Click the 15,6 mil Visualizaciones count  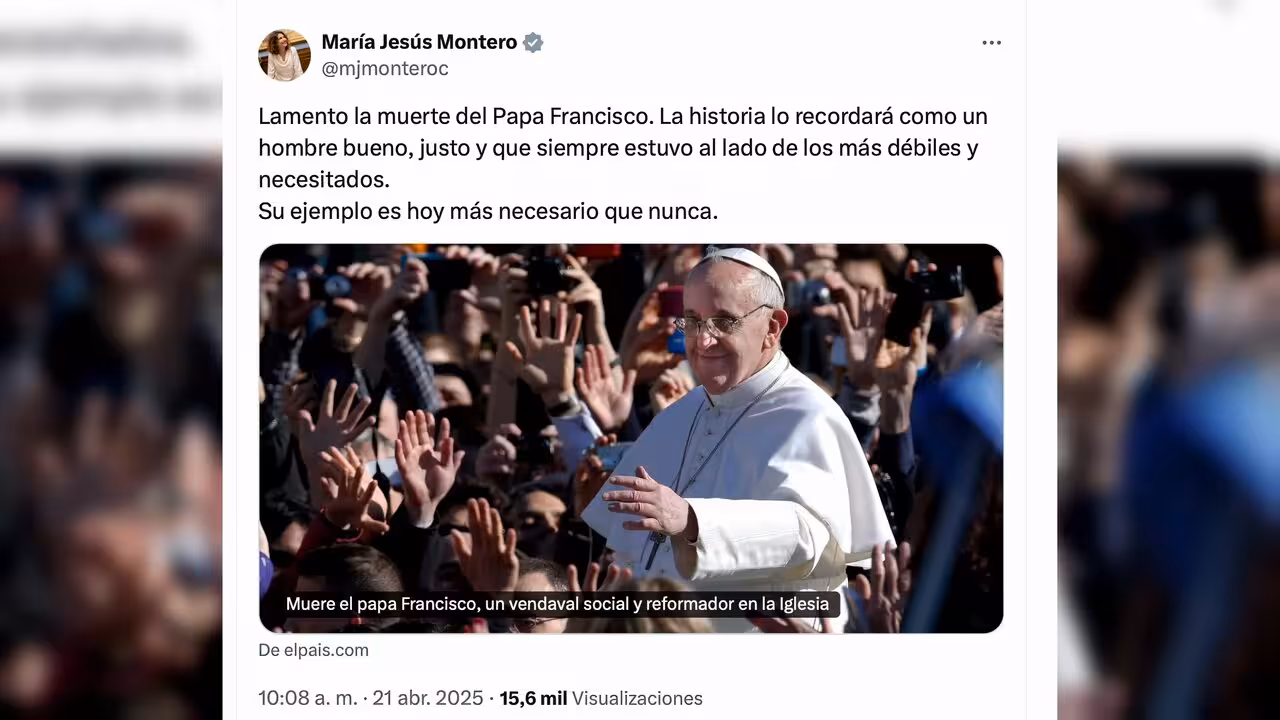(601, 698)
